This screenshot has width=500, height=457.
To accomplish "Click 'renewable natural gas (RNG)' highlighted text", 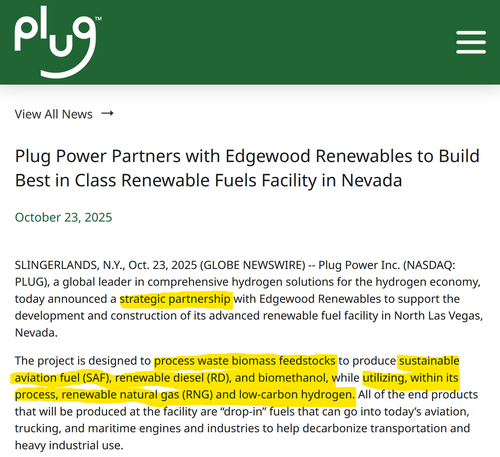I will (x=137, y=395).
